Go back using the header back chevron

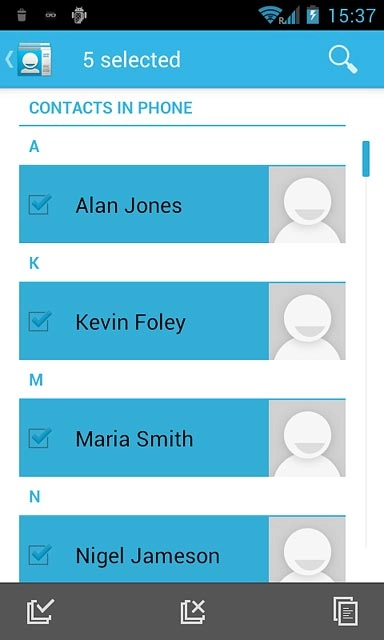click(9, 60)
